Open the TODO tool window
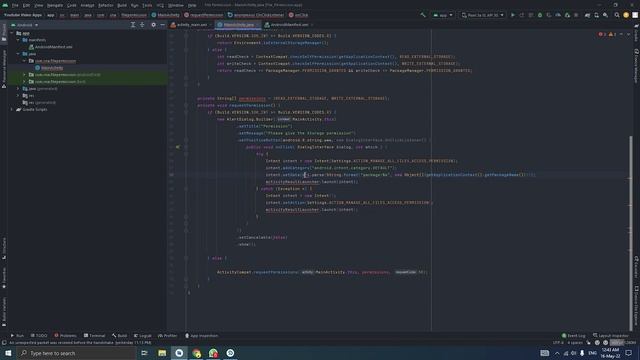The image size is (640, 360). [x=39, y=336]
